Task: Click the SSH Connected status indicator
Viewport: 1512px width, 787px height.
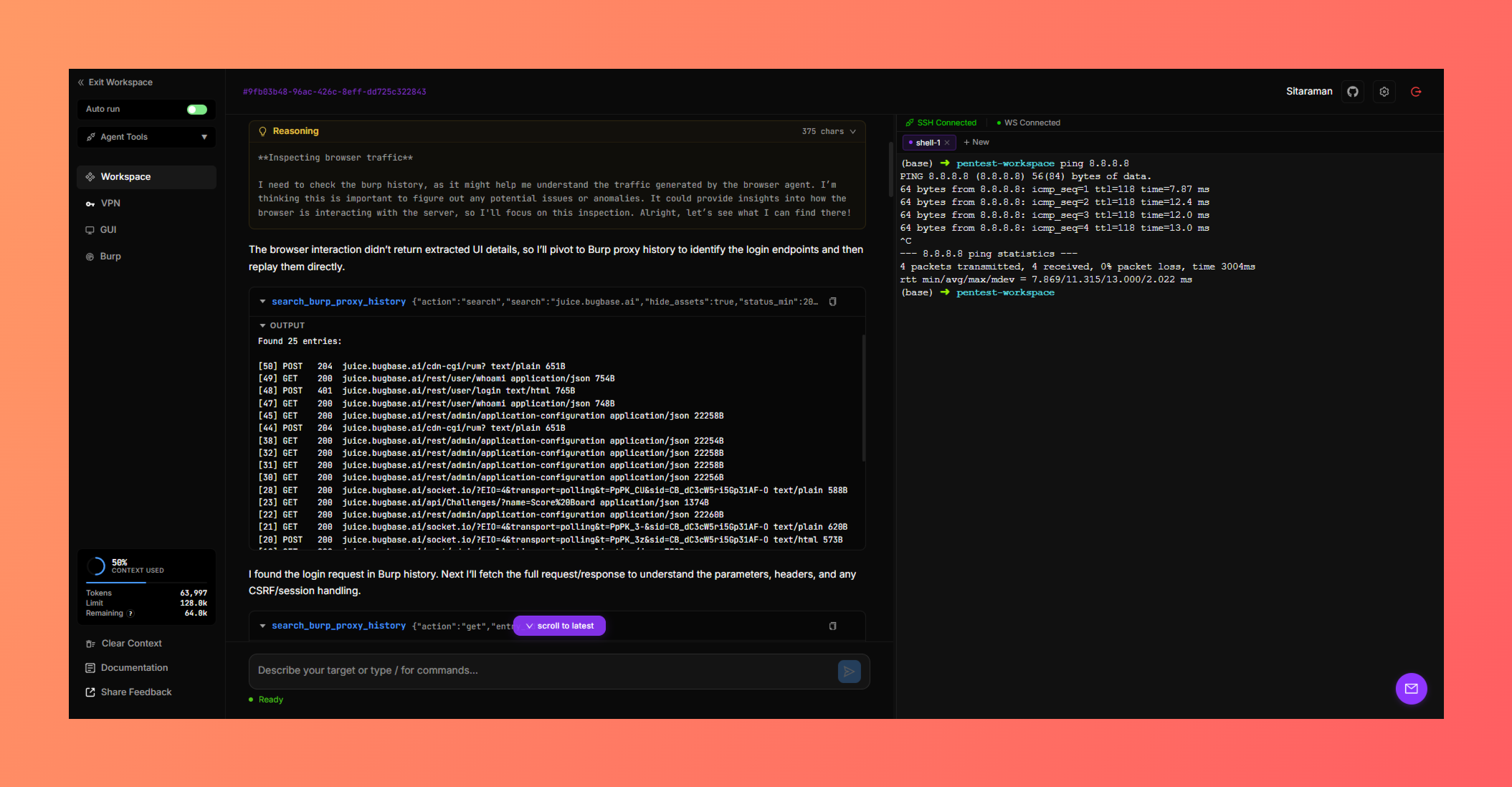Action: tap(941, 123)
